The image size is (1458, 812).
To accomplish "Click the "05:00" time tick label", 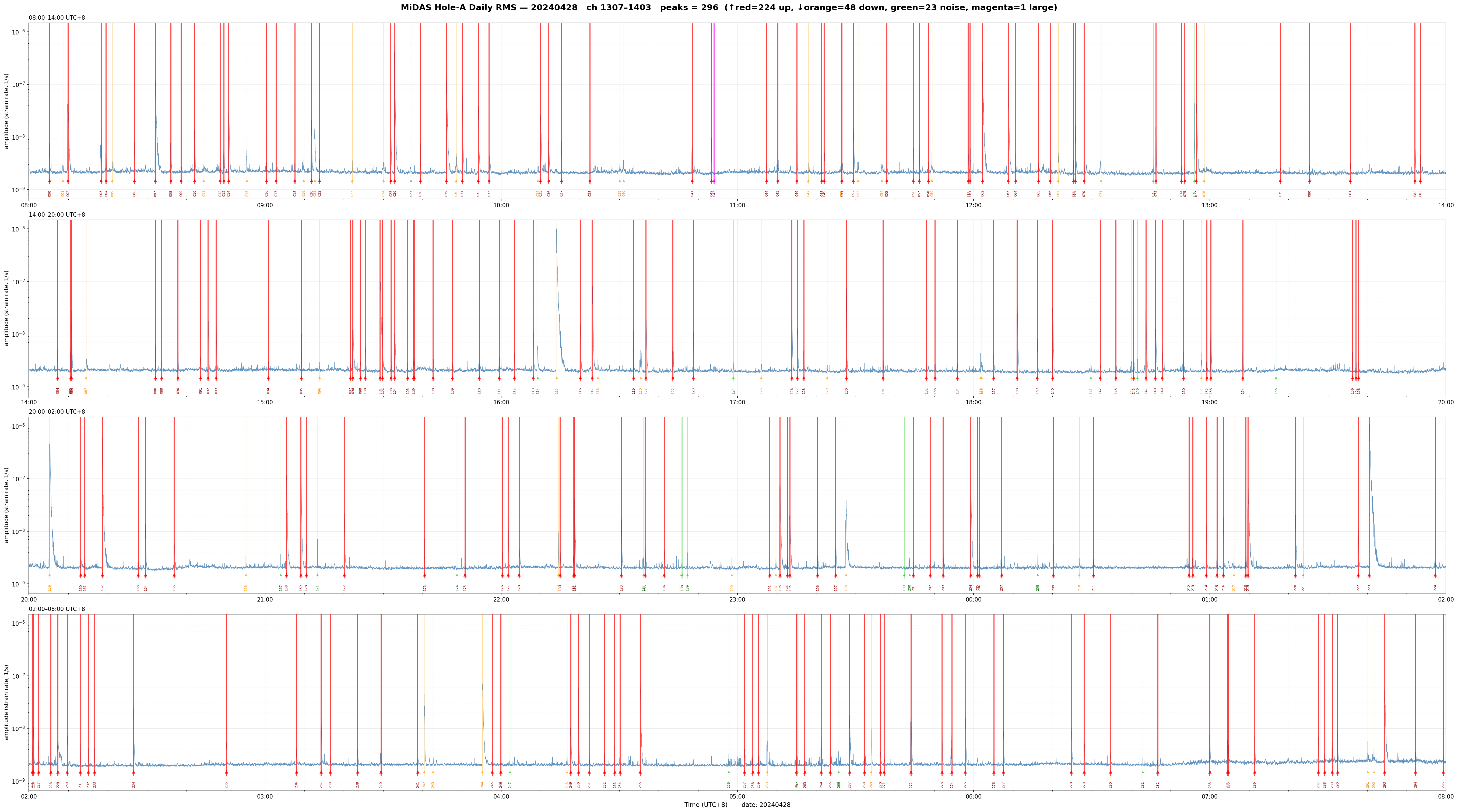I will (x=737, y=797).
